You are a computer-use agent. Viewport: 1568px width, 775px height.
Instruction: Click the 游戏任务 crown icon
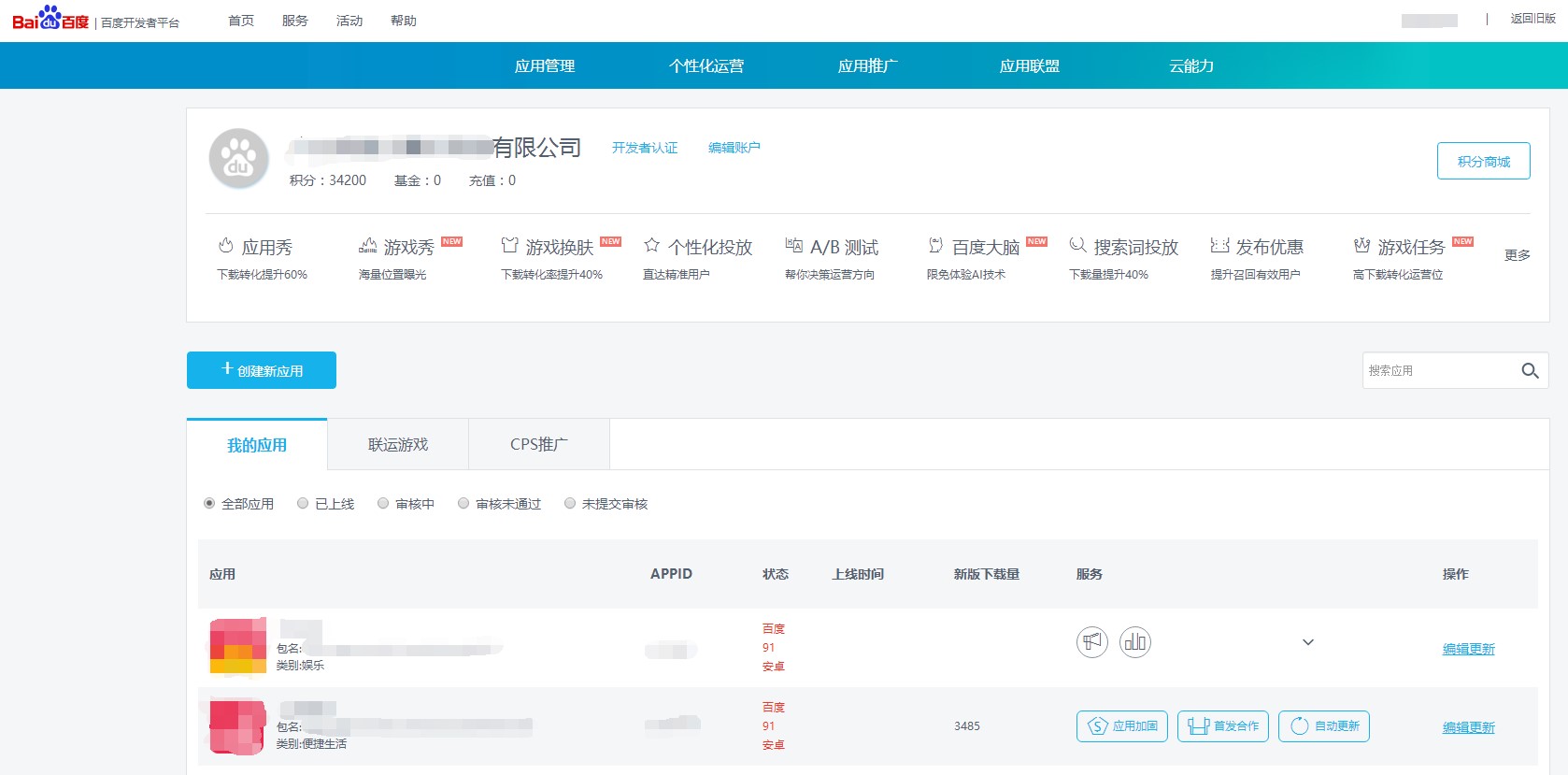[1361, 246]
